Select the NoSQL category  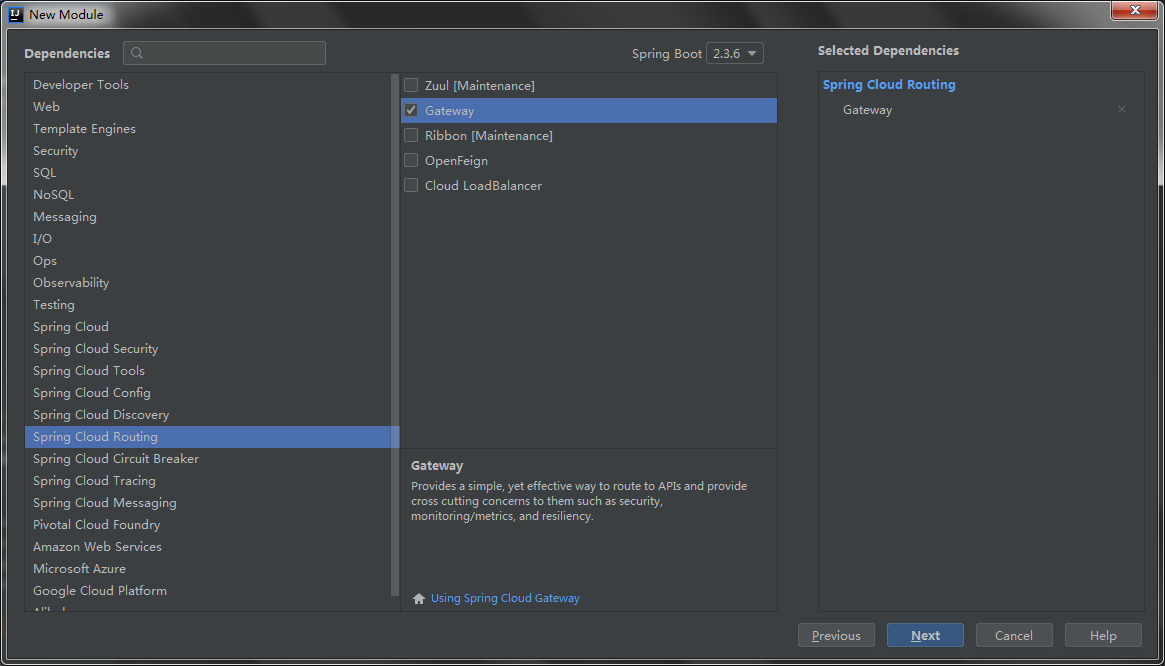tap(208, 195)
